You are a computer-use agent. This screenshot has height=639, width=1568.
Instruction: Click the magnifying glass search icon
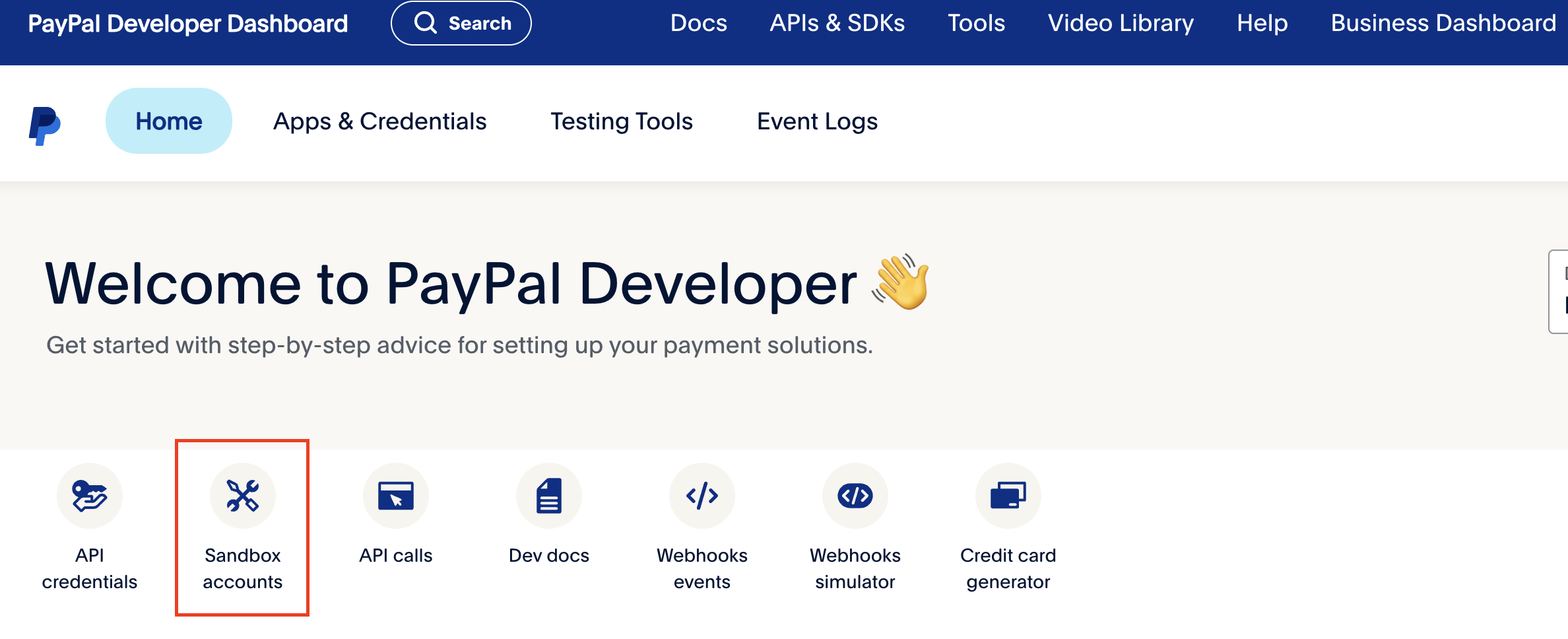(x=426, y=23)
